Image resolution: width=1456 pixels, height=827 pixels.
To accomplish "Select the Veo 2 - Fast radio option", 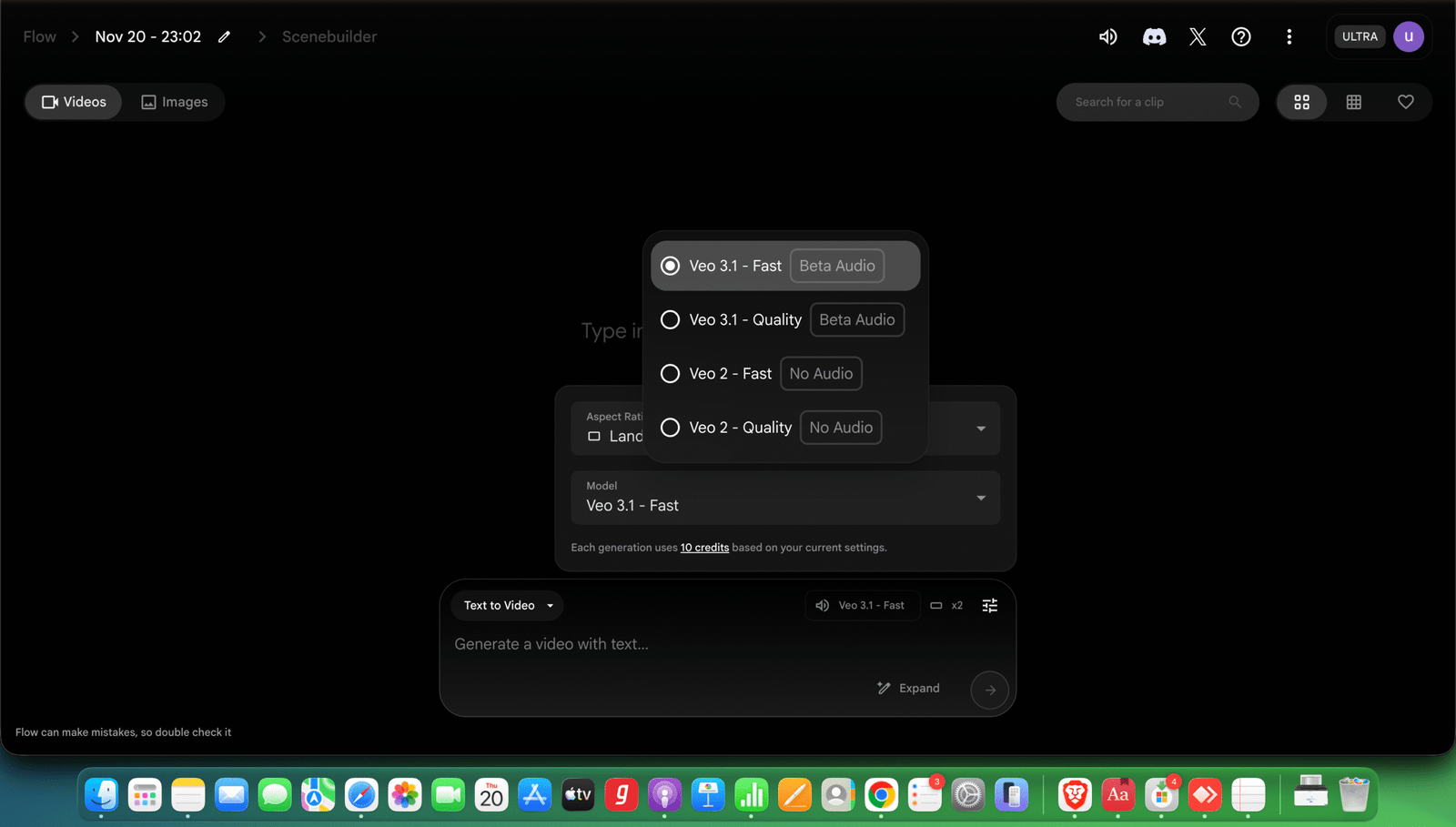I will coord(671,374).
